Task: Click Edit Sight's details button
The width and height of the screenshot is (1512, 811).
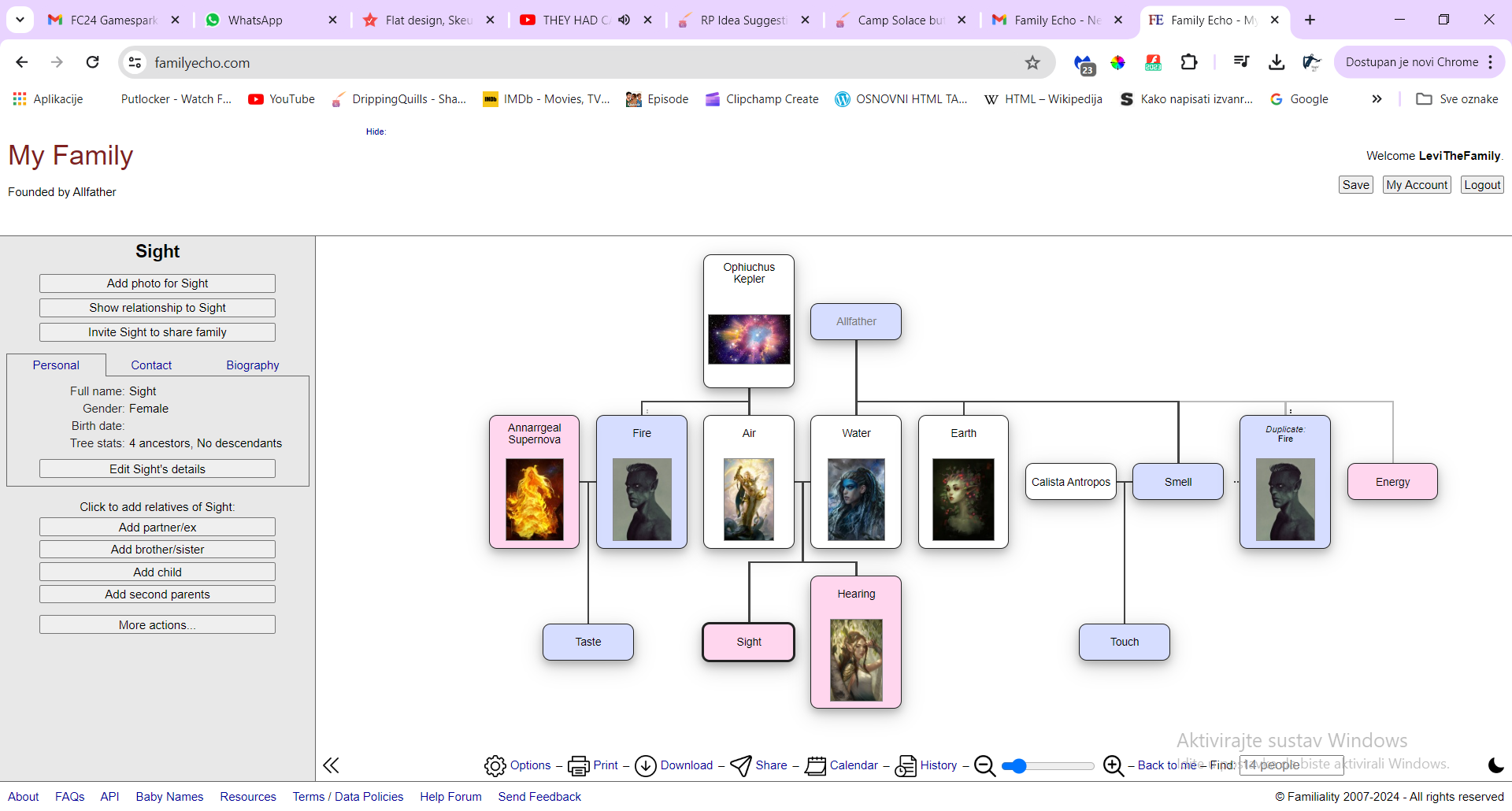Action: click(157, 469)
